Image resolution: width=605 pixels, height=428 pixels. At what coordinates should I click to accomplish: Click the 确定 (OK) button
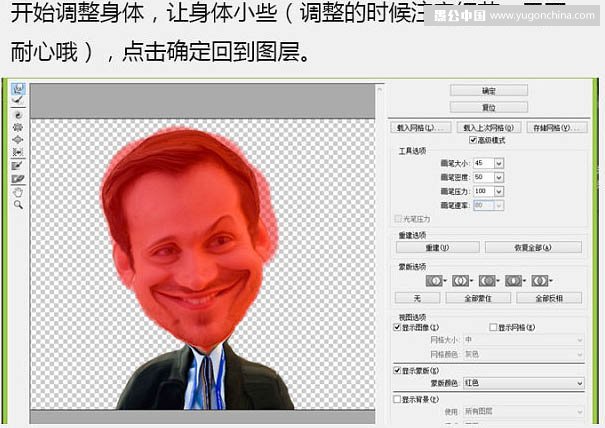[x=489, y=91]
